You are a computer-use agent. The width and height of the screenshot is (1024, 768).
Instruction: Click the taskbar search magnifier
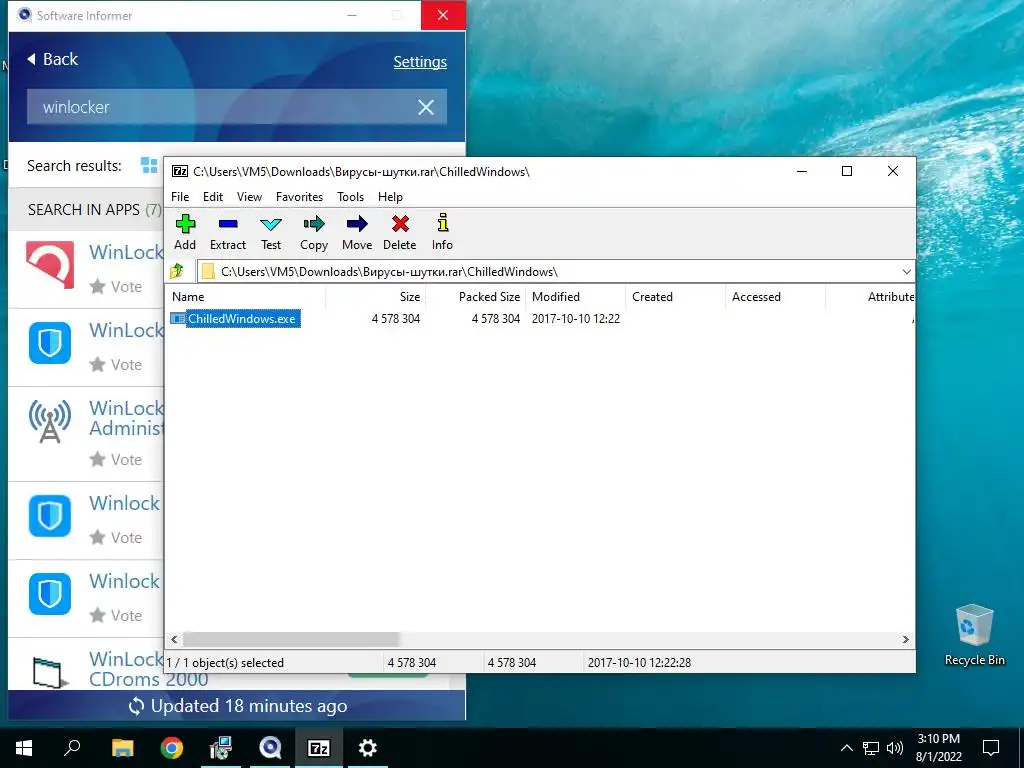click(x=72, y=747)
